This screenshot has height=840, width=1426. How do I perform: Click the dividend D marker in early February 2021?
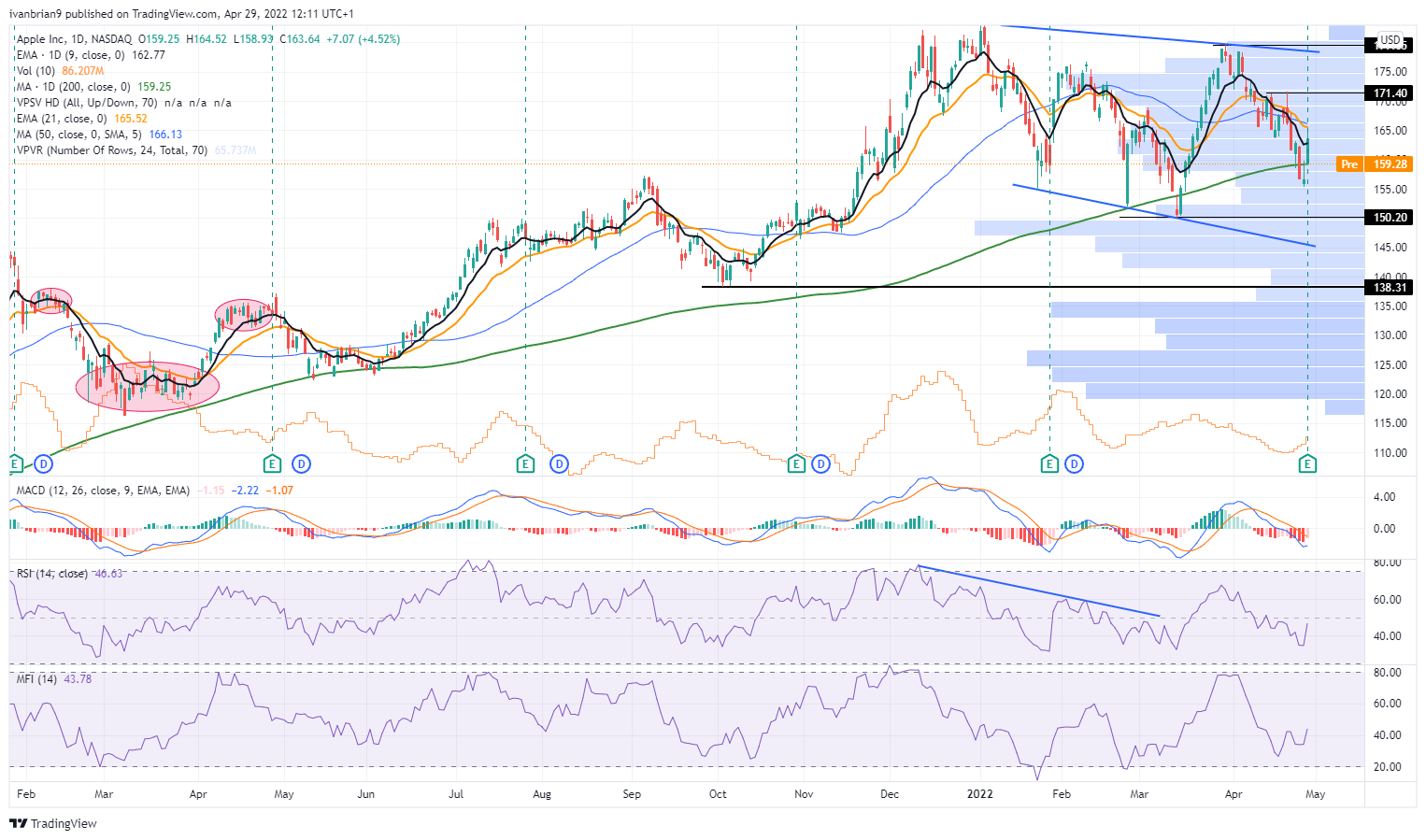pos(43,463)
